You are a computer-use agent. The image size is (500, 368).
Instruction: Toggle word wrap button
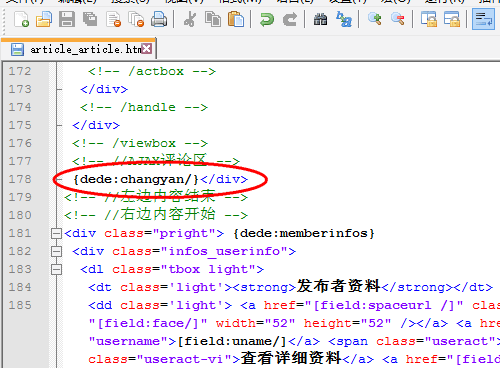[x=483, y=19]
